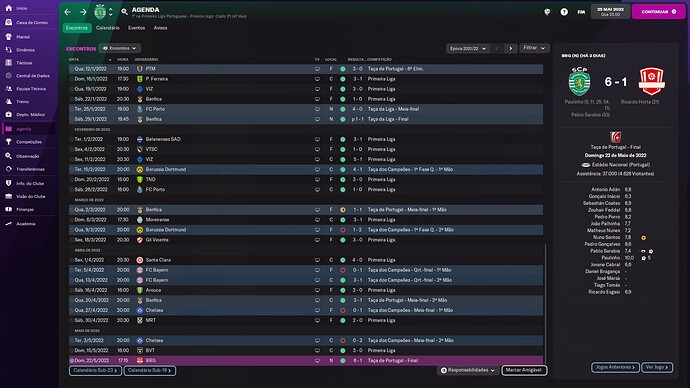Click the Continuar button
690x388 pixels.
[x=658, y=12]
